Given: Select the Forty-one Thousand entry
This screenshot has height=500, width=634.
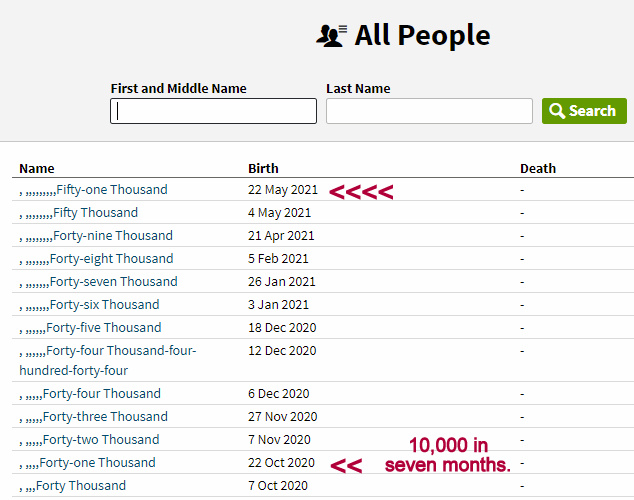Looking at the screenshot, I should 97,463.
